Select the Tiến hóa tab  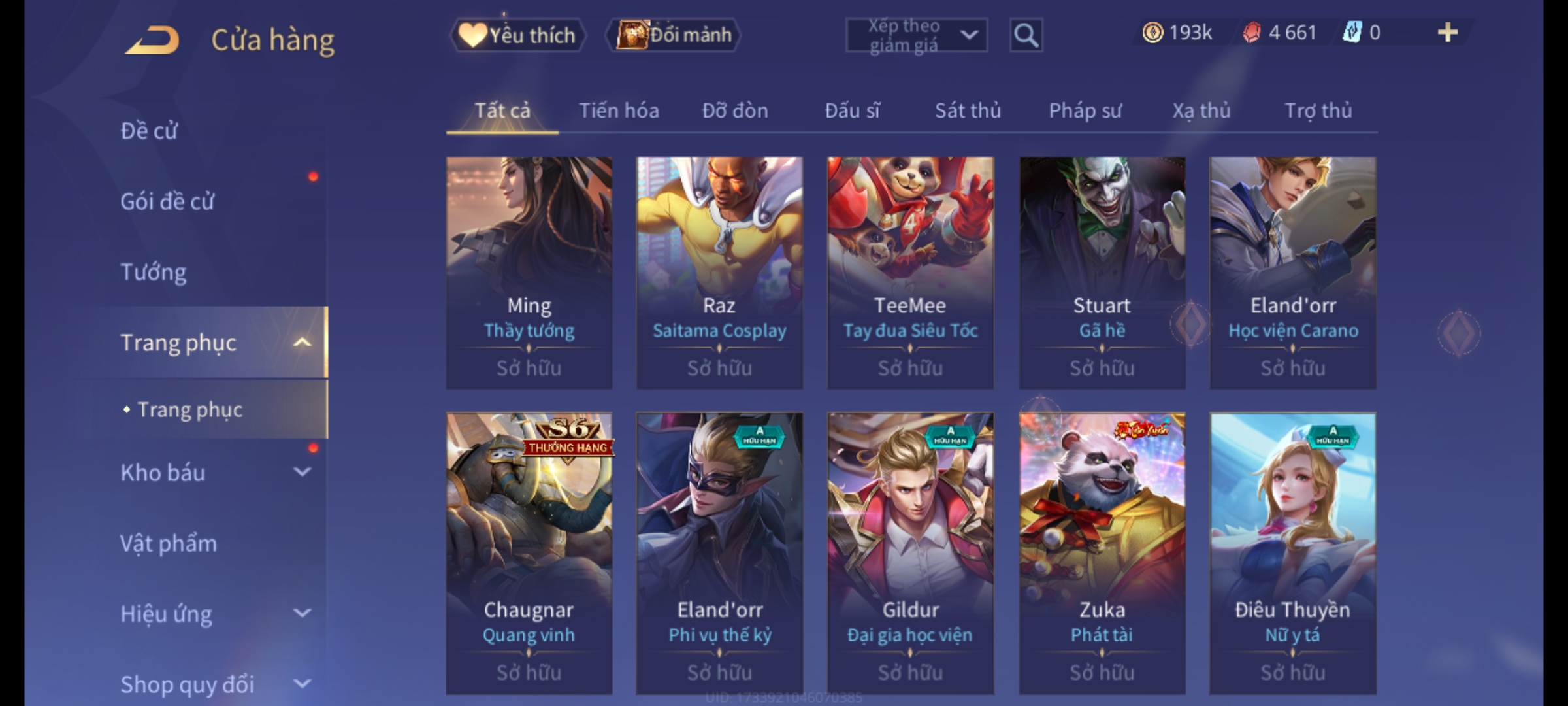pyautogui.click(x=619, y=111)
